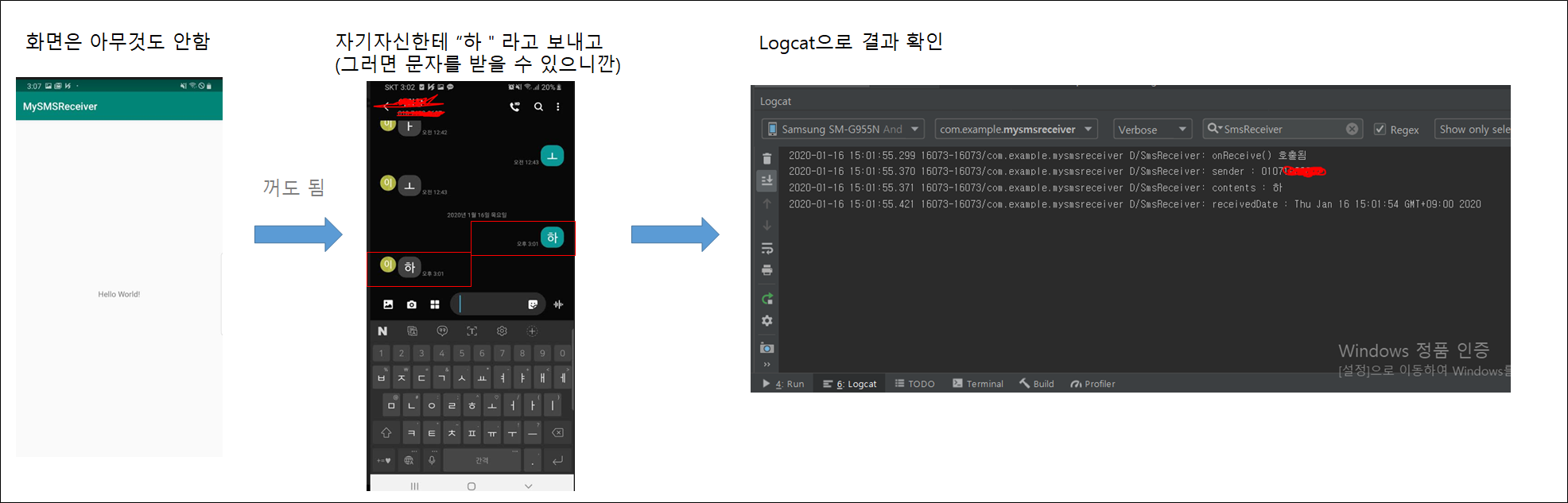Tap the gallery image attach icon

(x=388, y=304)
